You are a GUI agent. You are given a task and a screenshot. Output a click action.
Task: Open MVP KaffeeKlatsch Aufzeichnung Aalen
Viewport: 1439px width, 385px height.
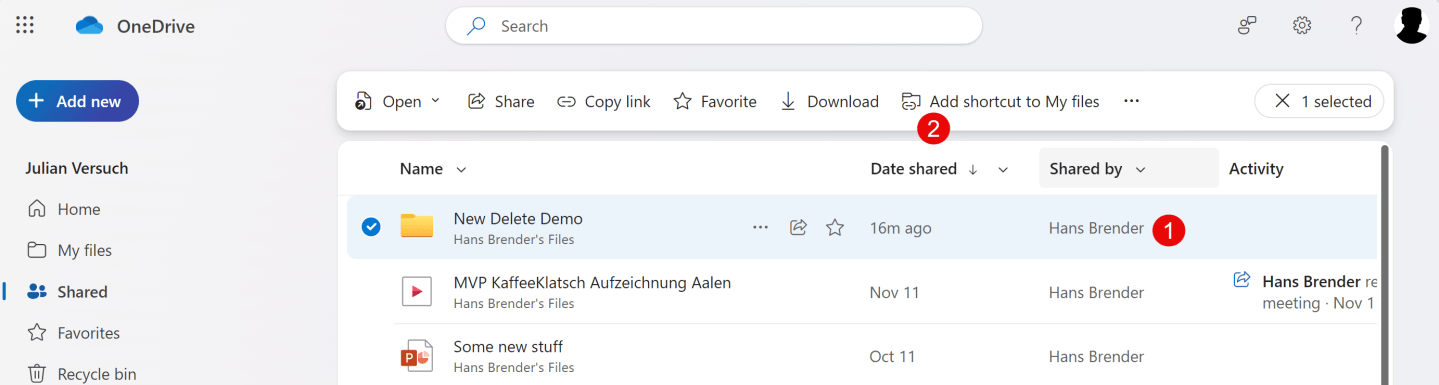[x=592, y=283]
